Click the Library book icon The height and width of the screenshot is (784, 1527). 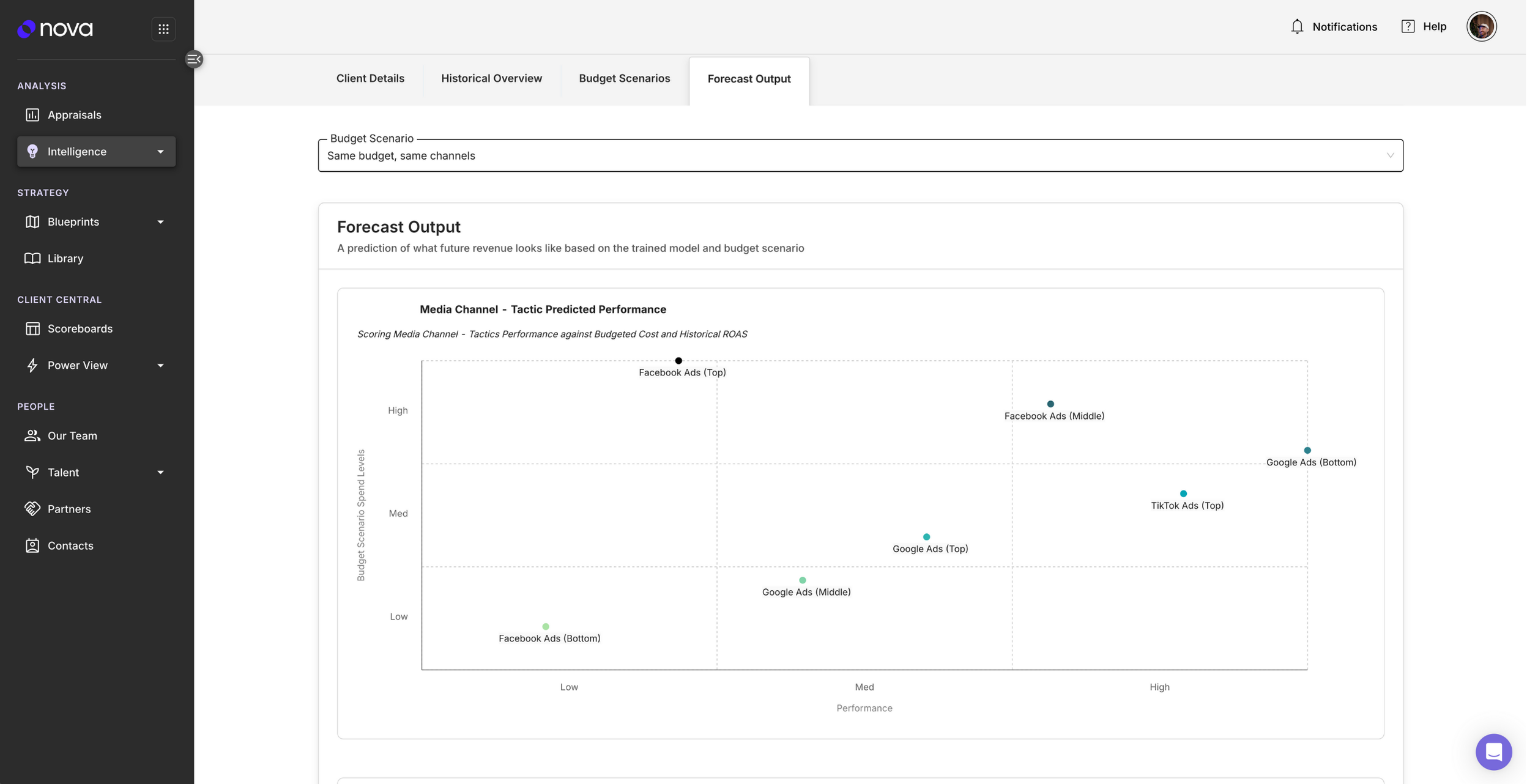(x=32, y=258)
